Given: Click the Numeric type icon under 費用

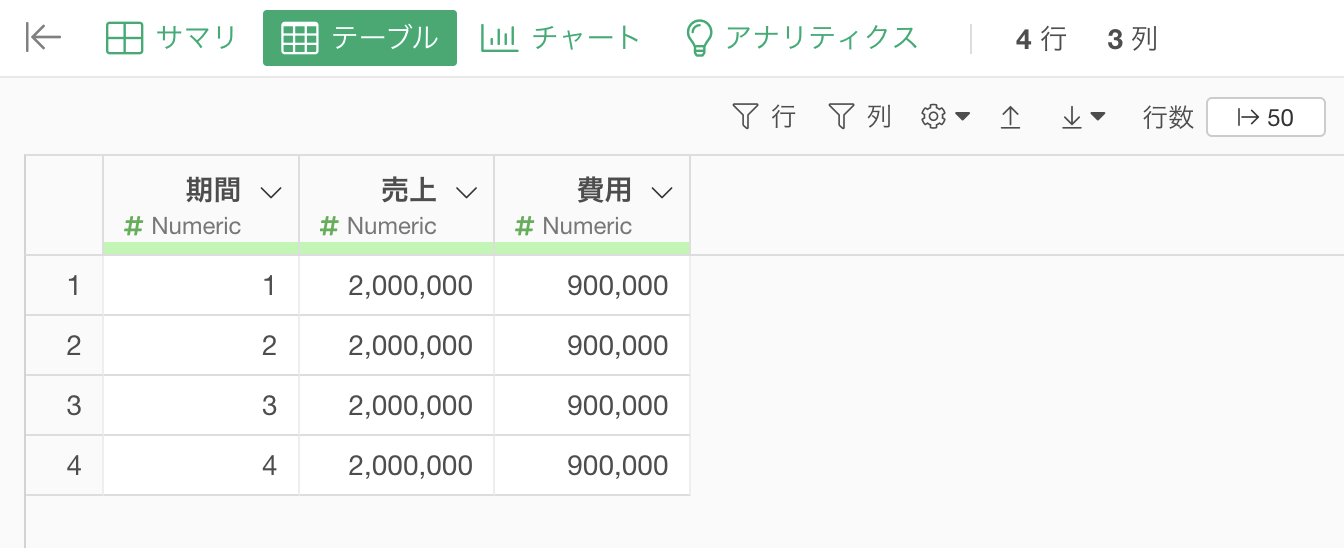Looking at the screenshot, I should pyautogui.click(x=524, y=226).
